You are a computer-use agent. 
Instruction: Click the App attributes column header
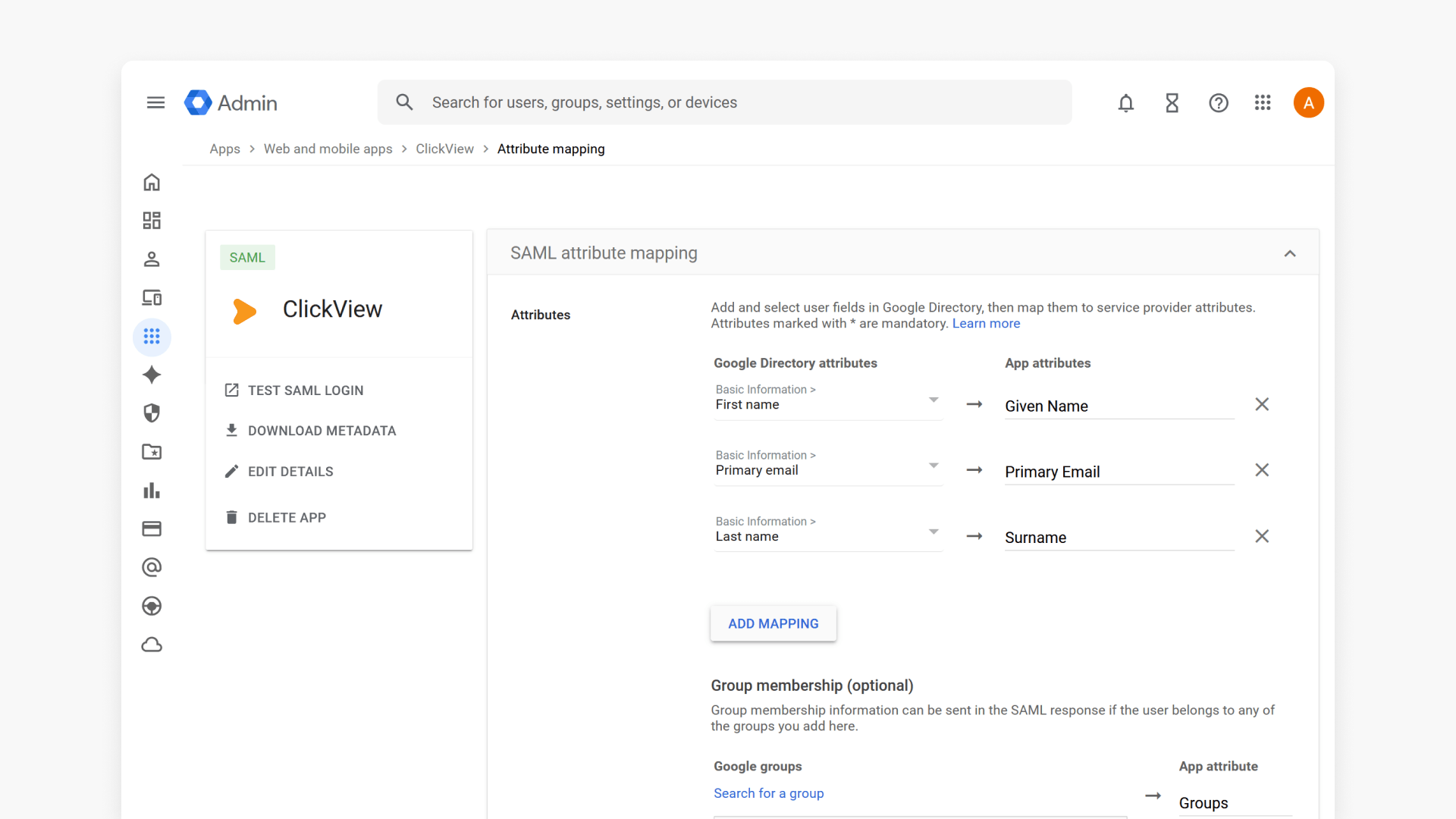[x=1048, y=363]
